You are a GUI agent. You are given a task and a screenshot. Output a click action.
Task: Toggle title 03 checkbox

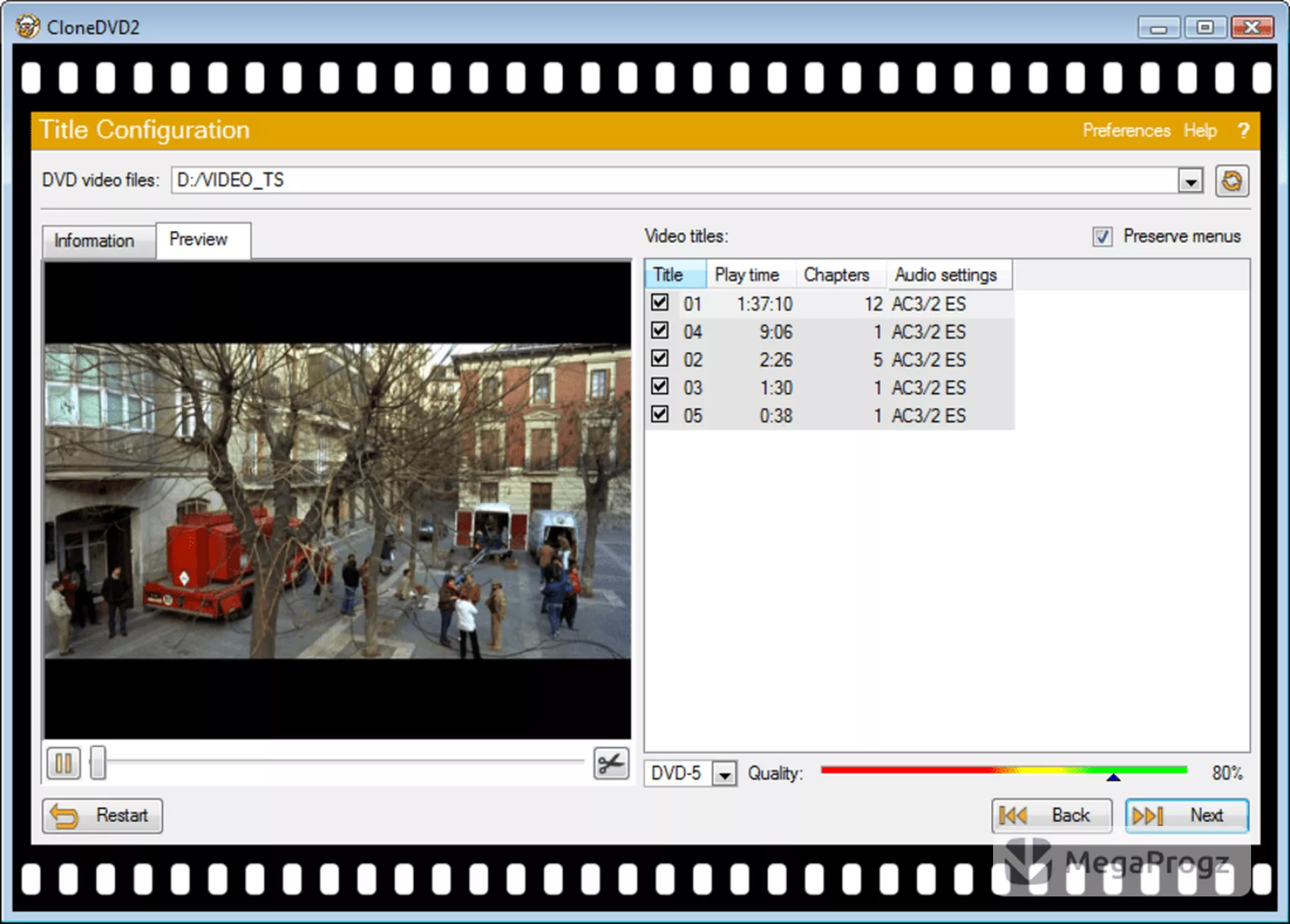(x=660, y=386)
